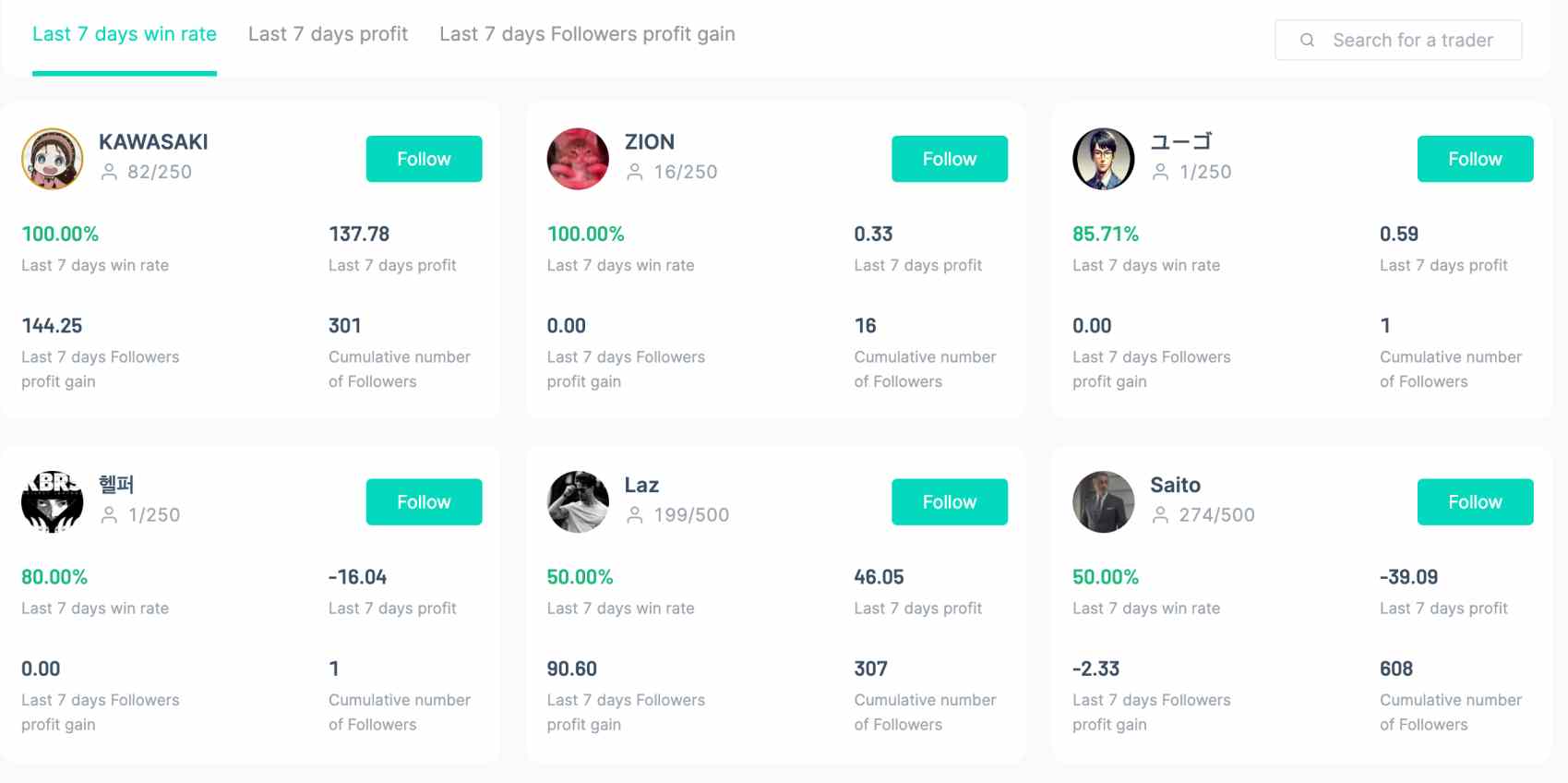Click the search magnifier icon
Viewport: 1568px width, 783px height.
1307,41
